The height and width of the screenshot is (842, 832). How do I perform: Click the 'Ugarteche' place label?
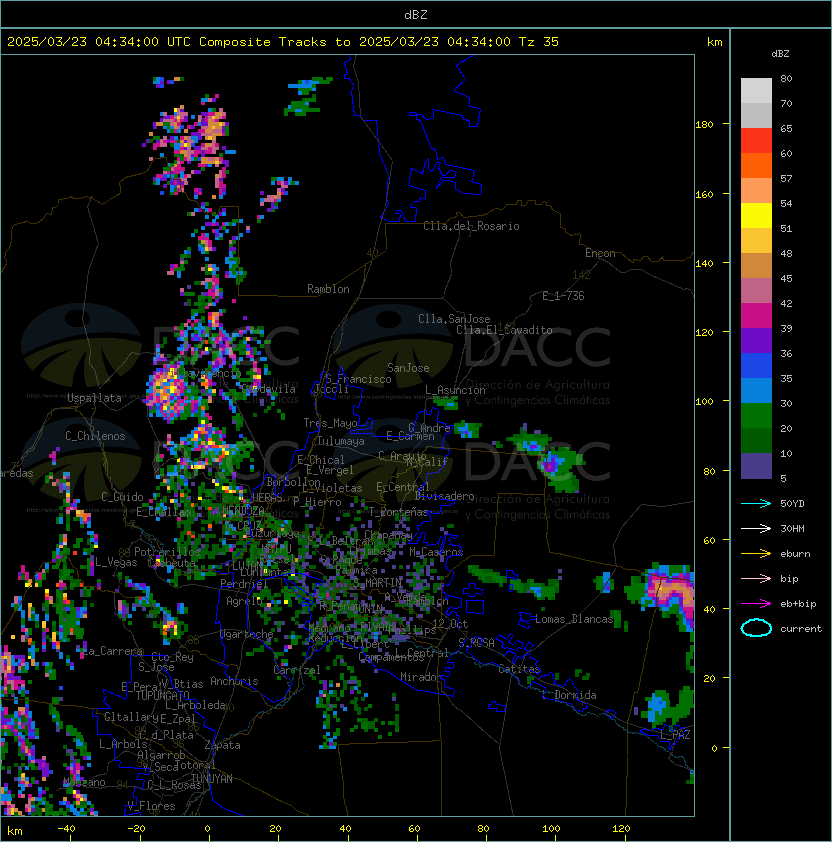pos(246,634)
